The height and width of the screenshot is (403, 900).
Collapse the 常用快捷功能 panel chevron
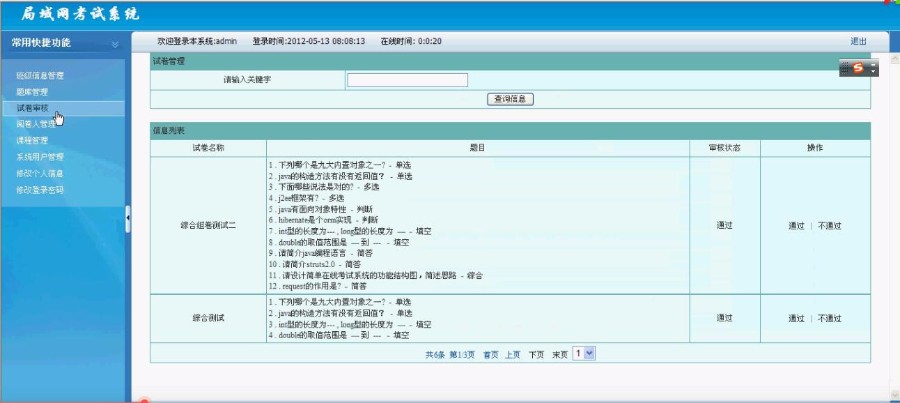115,44
